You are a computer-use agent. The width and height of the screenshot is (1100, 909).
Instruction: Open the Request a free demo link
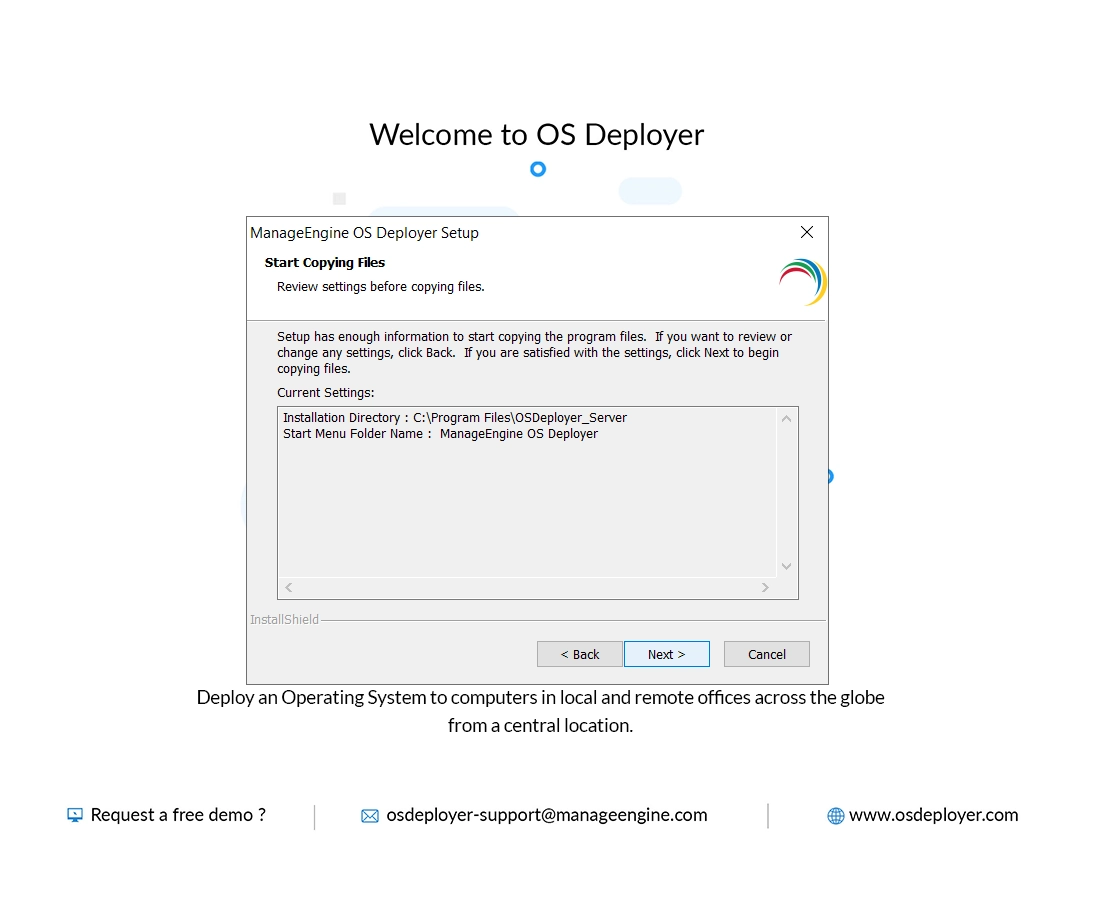coord(177,815)
